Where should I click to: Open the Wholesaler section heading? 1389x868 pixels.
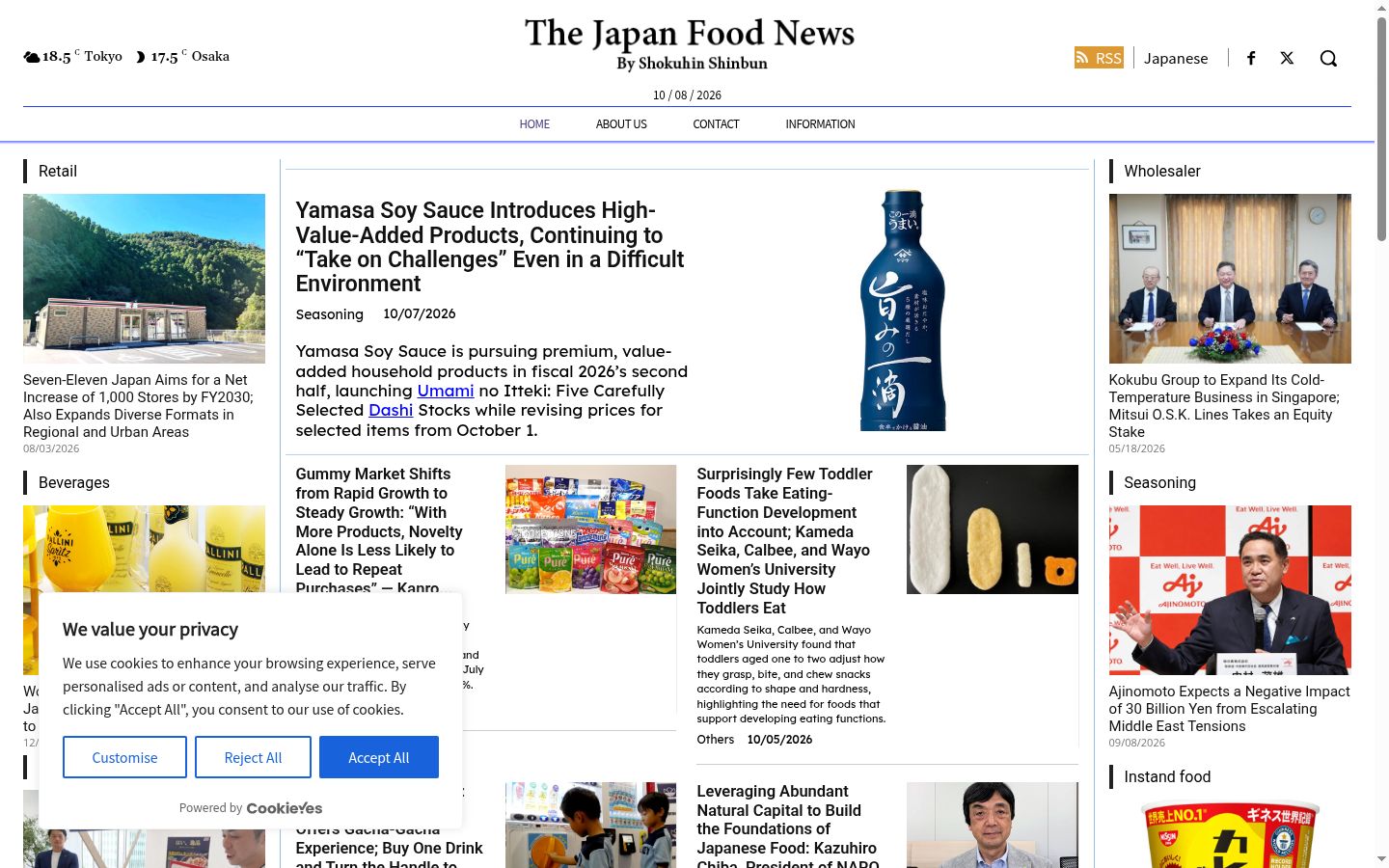[1162, 171]
